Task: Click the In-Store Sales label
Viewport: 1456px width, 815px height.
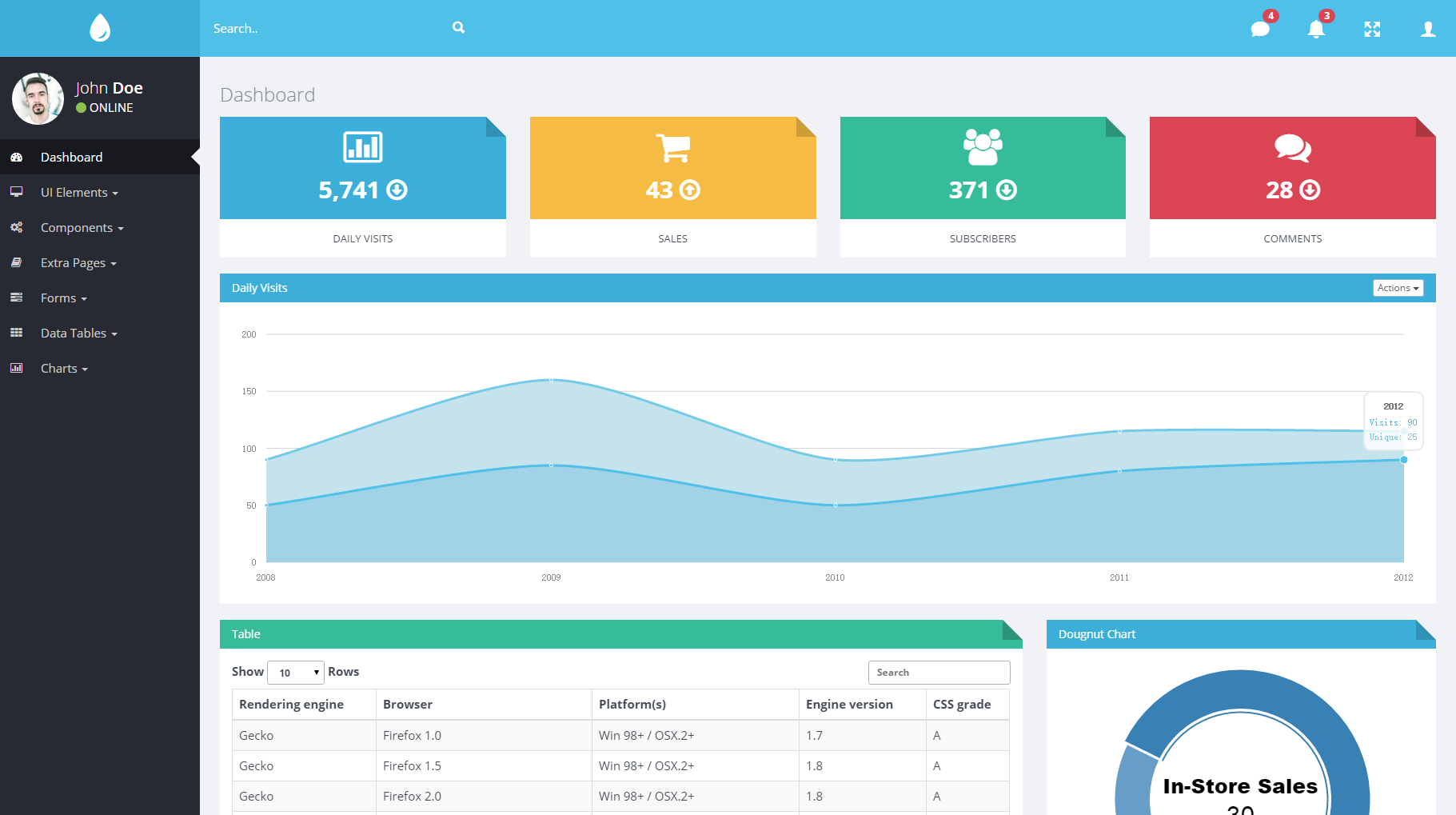Action: (x=1240, y=786)
